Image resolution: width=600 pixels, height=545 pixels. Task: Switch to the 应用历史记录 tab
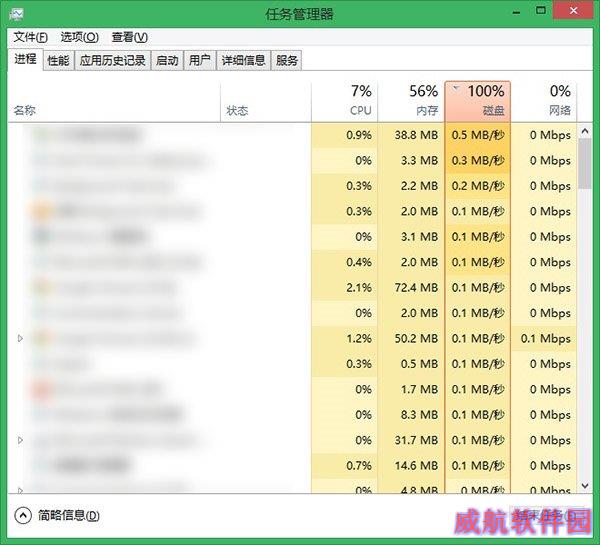(x=112, y=60)
